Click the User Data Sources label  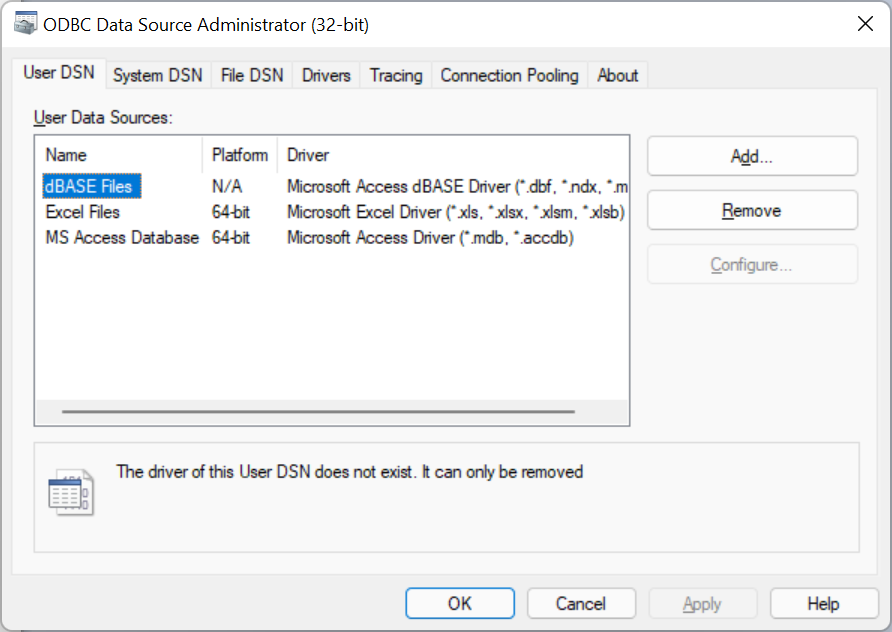(x=103, y=117)
